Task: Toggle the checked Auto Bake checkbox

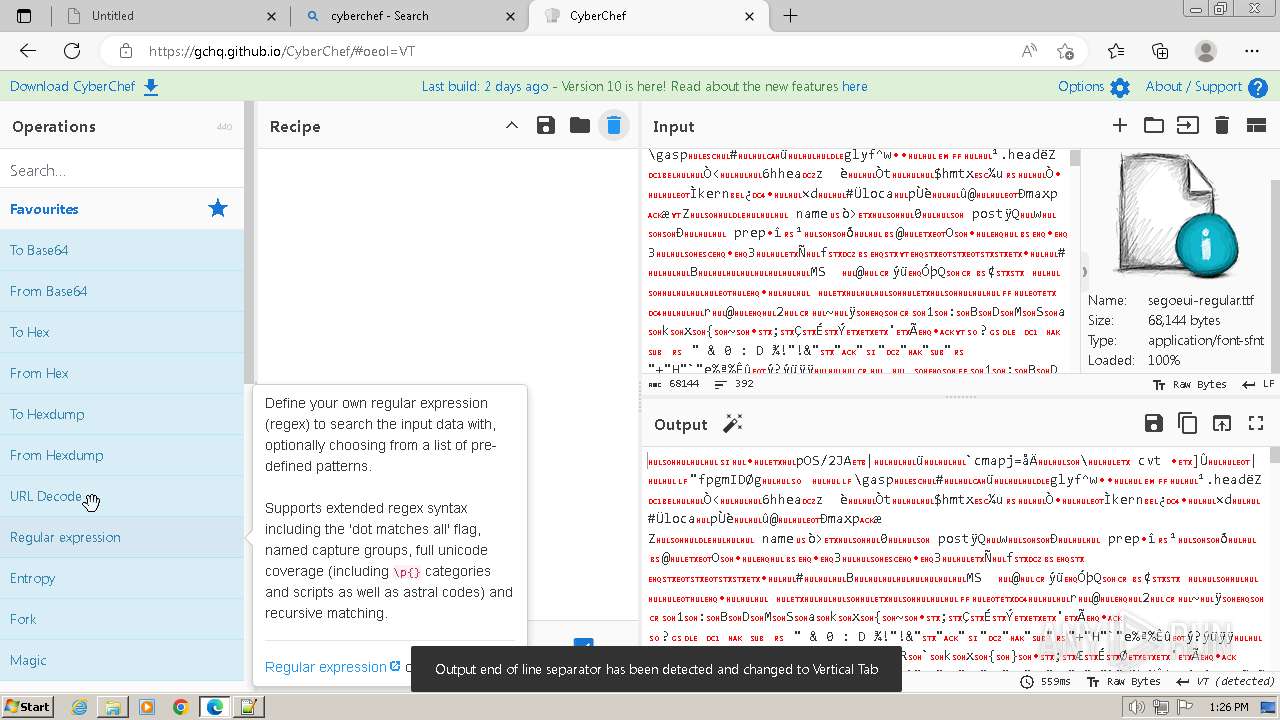Action: 583,646
